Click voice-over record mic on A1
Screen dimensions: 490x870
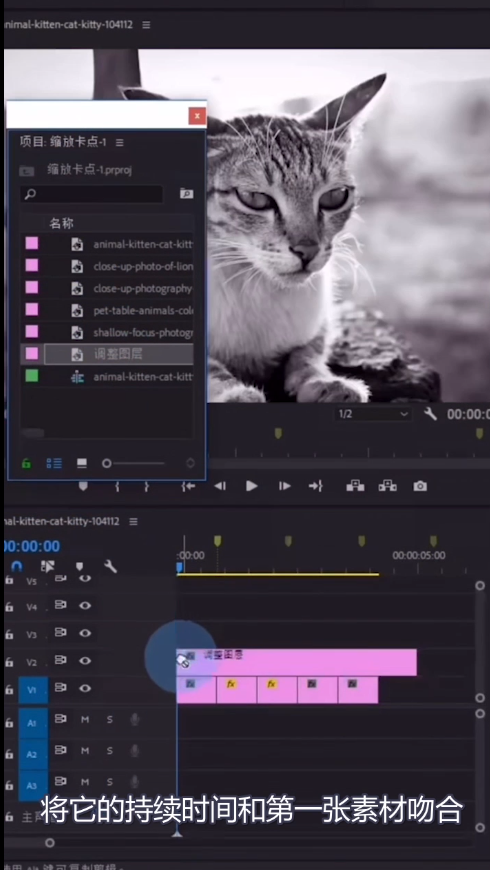click(134, 720)
